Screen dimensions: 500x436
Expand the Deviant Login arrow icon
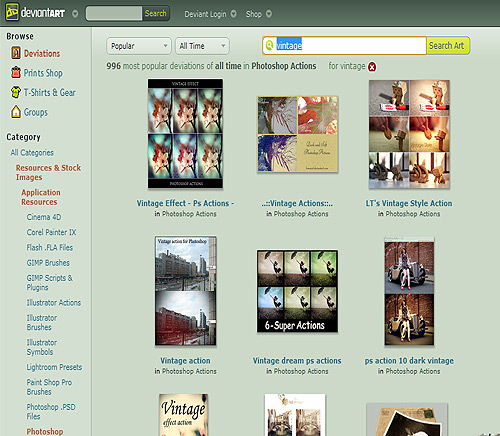[234, 14]
